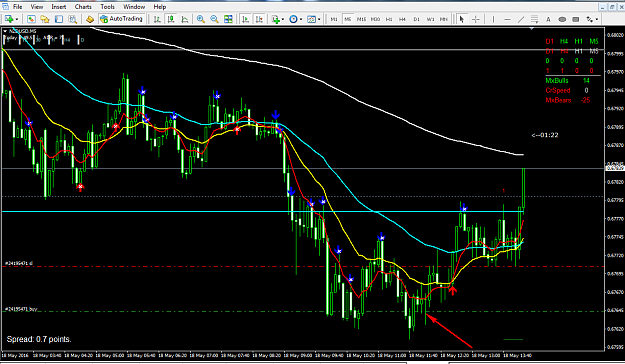The image size is (625, 364).
Task: Click the MxBulls indicator label
Action: coord(557,81)
